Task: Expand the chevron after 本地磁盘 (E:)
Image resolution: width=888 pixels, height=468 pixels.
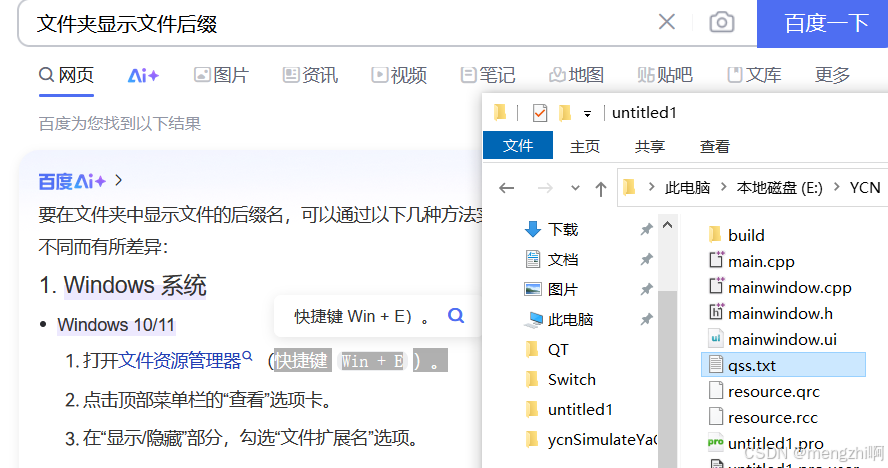Action: pos(836,187)
